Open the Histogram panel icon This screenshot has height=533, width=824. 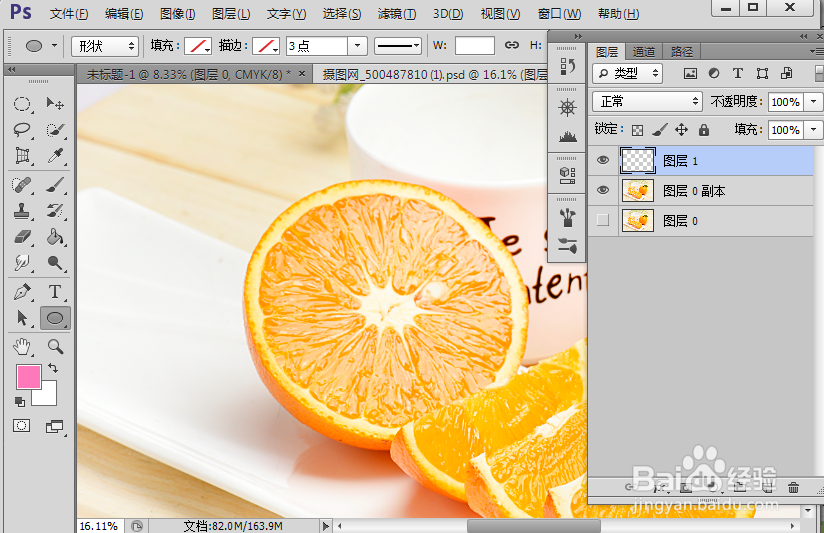567,137
